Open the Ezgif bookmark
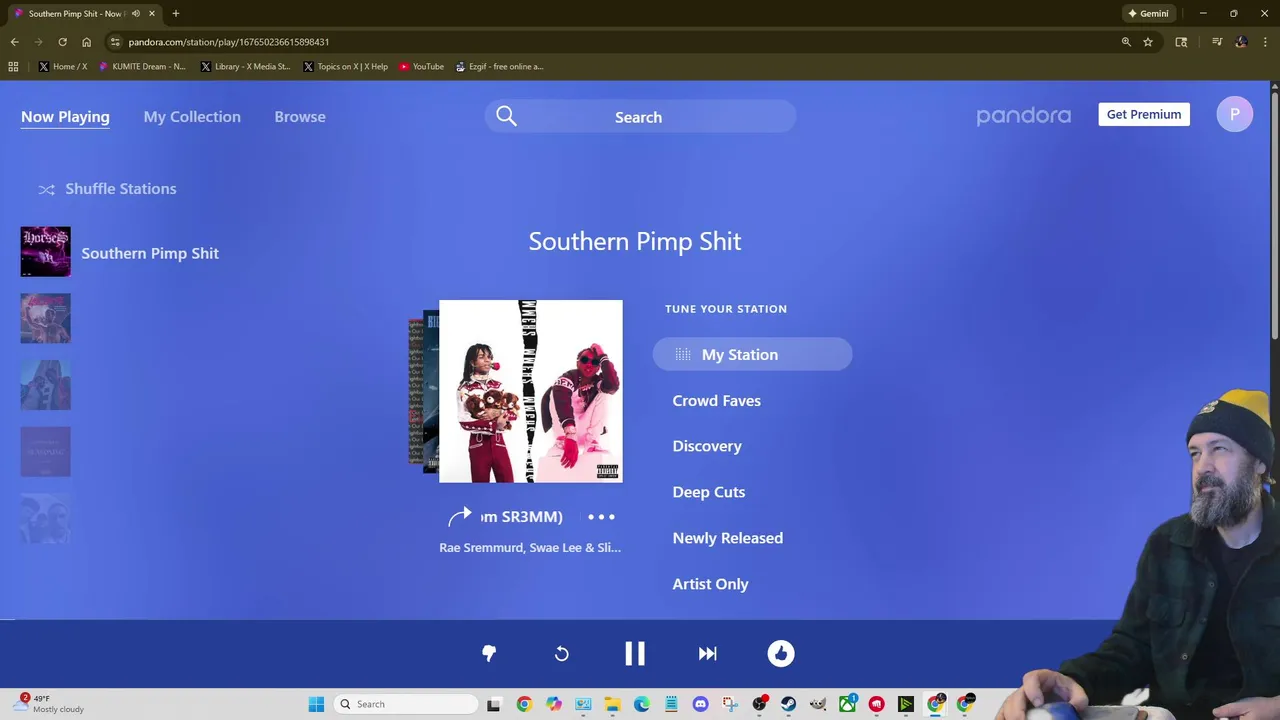This screenshot has width=1280, height=720. (499, 67)
